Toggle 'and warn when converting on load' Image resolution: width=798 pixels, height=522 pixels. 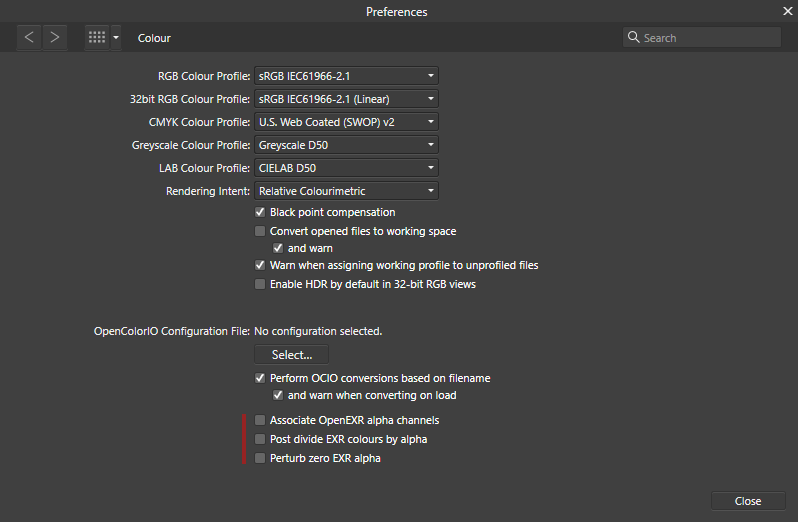pos(278,395)
